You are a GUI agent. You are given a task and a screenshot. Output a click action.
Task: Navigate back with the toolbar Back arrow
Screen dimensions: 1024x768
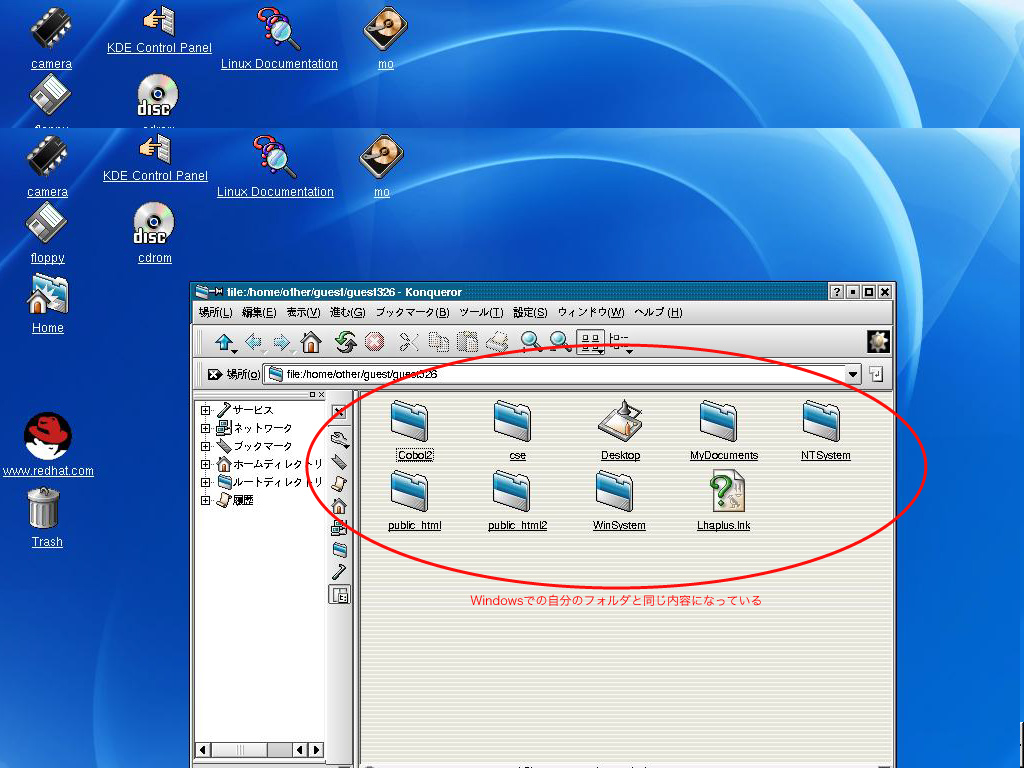(x=253, y=342)
